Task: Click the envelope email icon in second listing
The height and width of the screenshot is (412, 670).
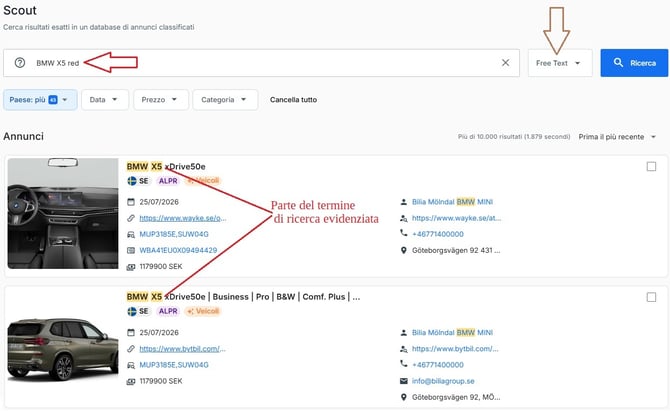Action: [403, 381]
